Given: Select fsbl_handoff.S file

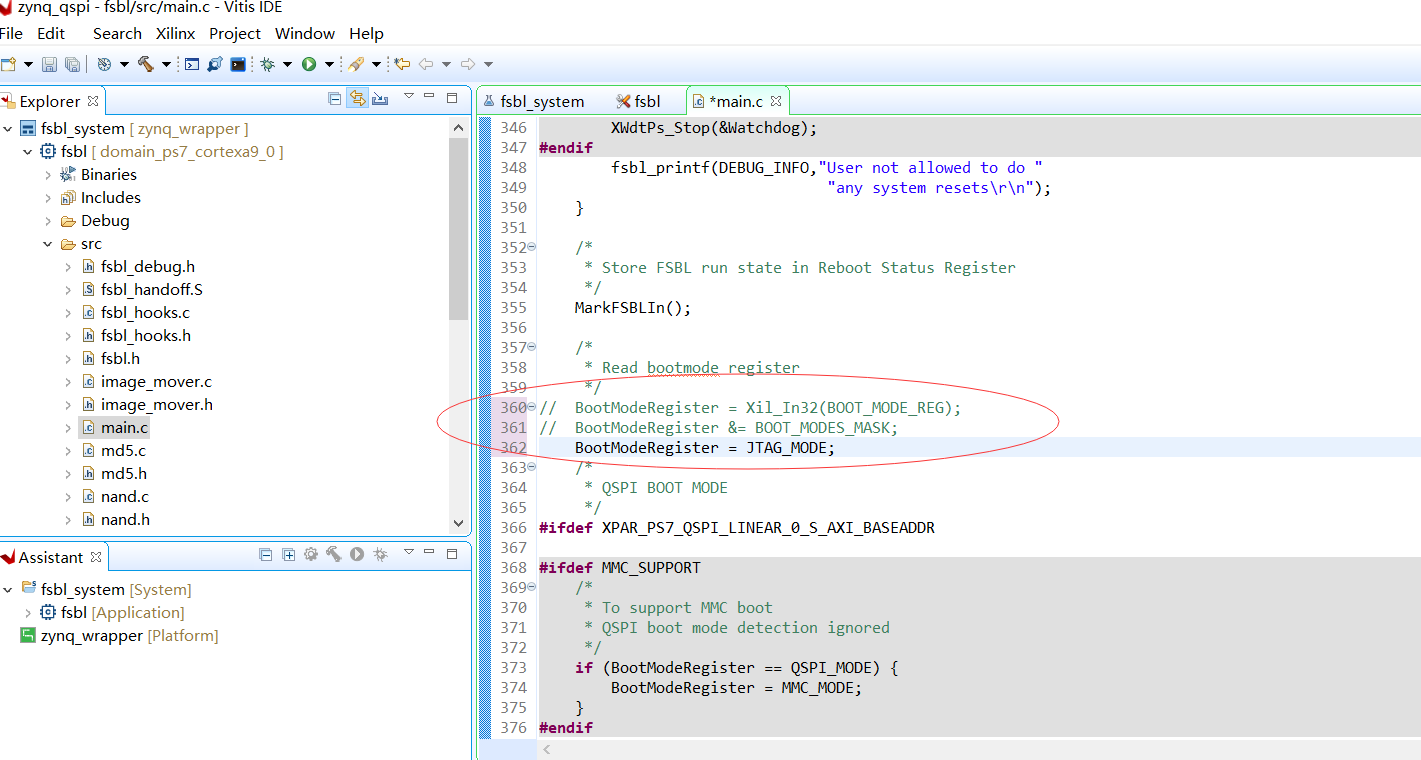Looking at the screenshot, I should pos(152,290).
